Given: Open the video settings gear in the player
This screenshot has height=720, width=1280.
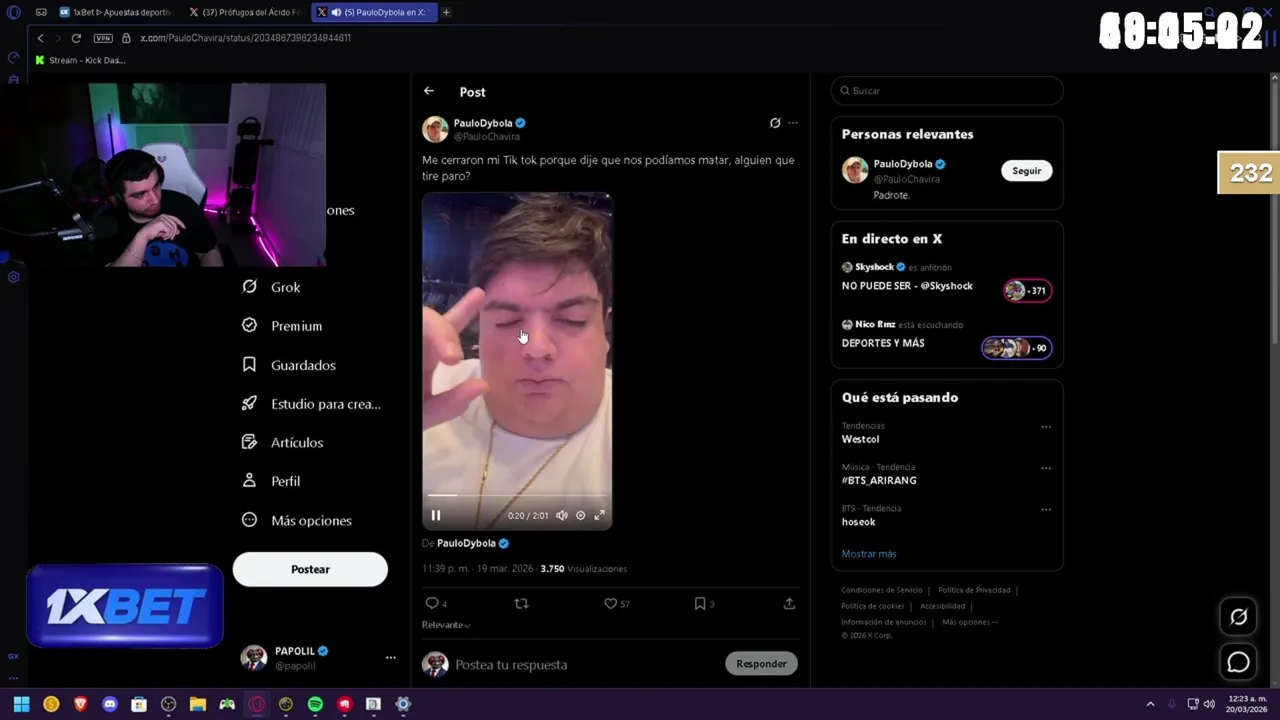Looking at the screenshot, I should (x=580, y=515).
